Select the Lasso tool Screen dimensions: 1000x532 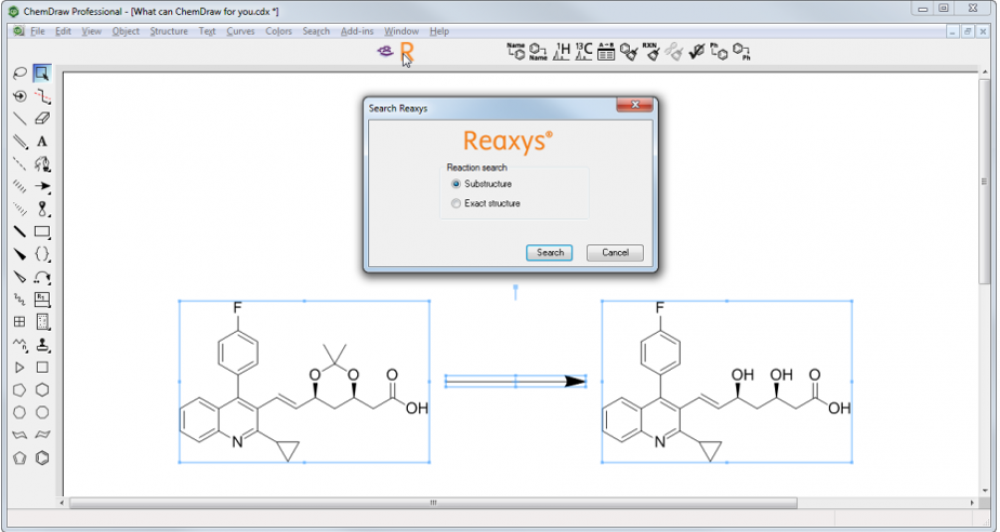19,73
